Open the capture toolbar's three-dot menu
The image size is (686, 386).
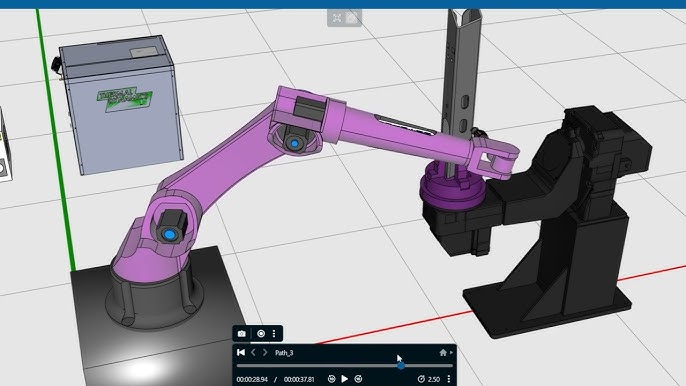click(274, 334)
